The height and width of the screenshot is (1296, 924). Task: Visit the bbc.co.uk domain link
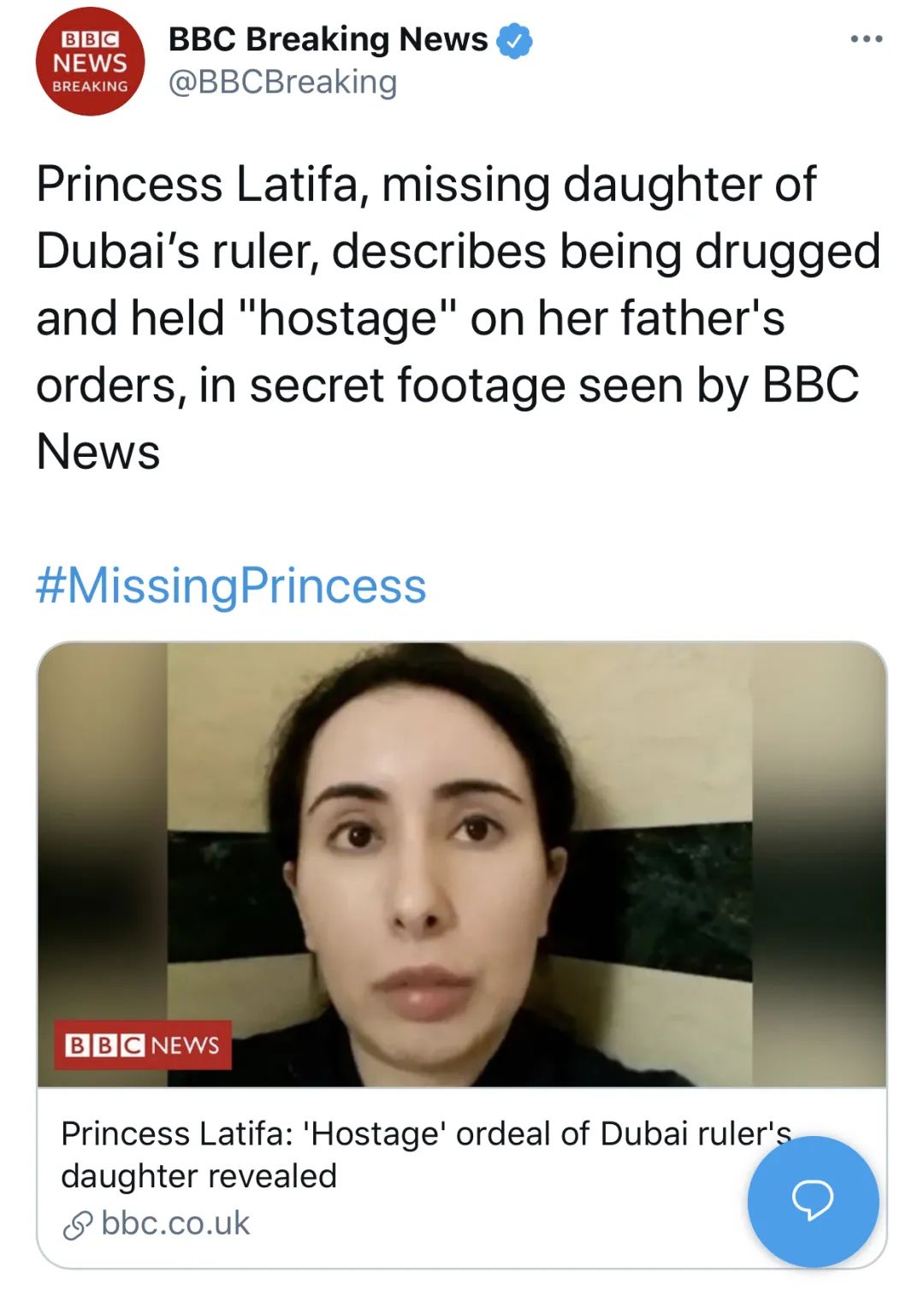175,1223
